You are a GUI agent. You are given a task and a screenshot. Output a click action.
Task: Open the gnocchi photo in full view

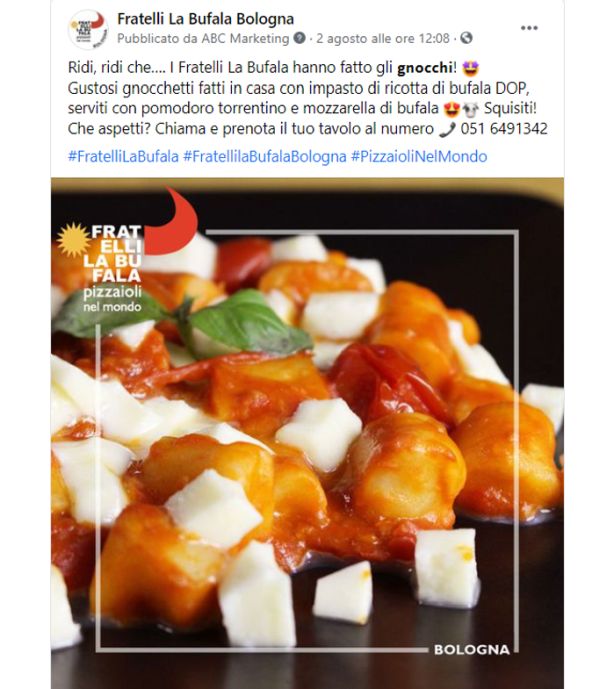click(x=307, y=433)
